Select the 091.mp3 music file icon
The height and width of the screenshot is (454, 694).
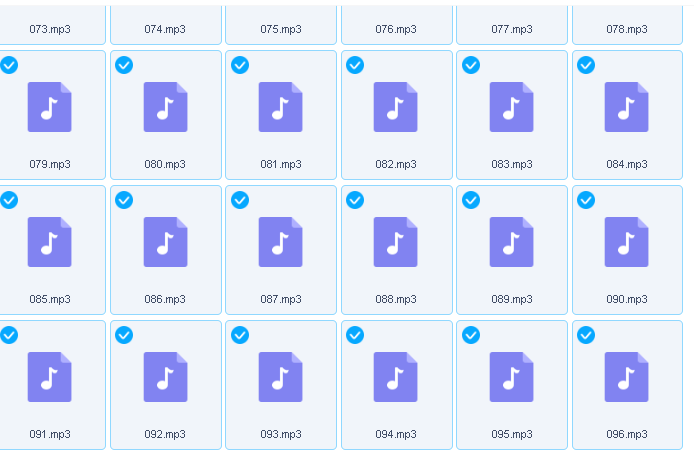(50, 377)
